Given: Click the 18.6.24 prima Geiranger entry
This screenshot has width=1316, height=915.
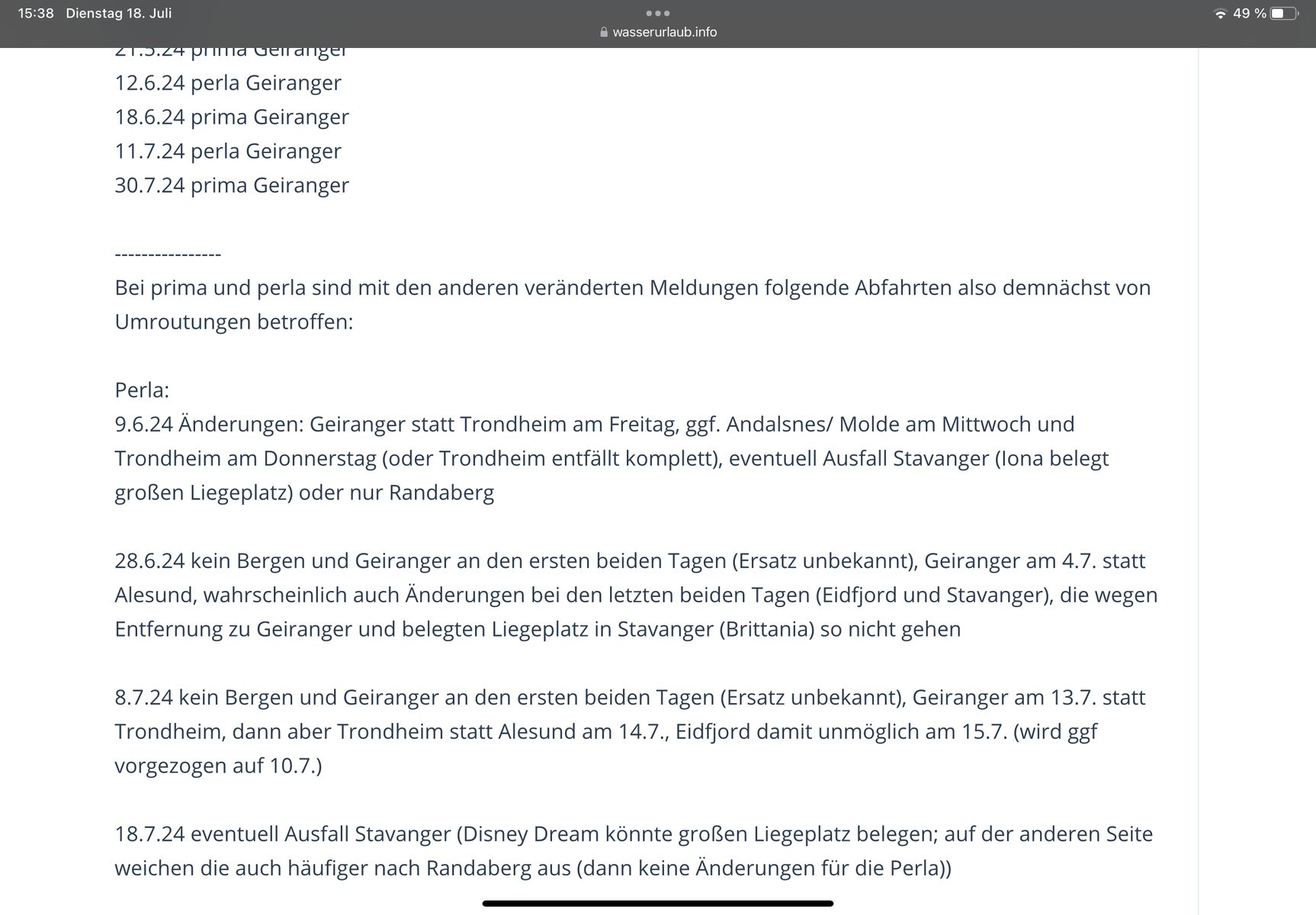Looking at the screenshot, I should point(232,117).
